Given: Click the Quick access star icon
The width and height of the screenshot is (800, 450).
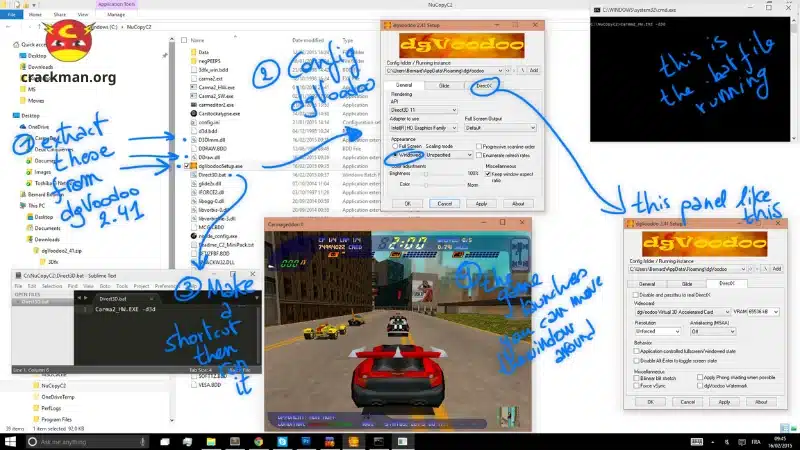Looking at the screenshot, I should (x=16, y=45).
